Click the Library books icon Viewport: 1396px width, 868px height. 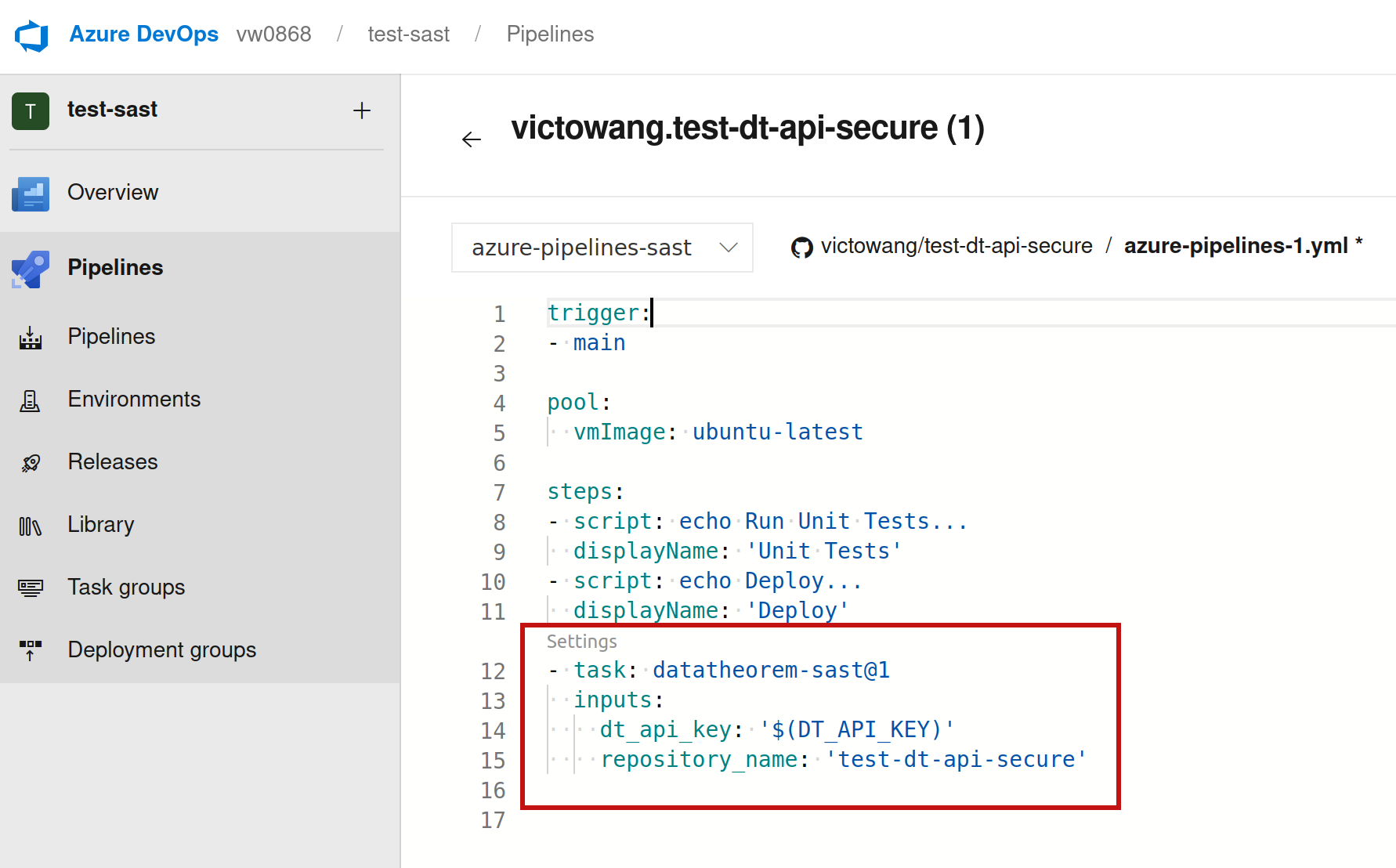31,526
